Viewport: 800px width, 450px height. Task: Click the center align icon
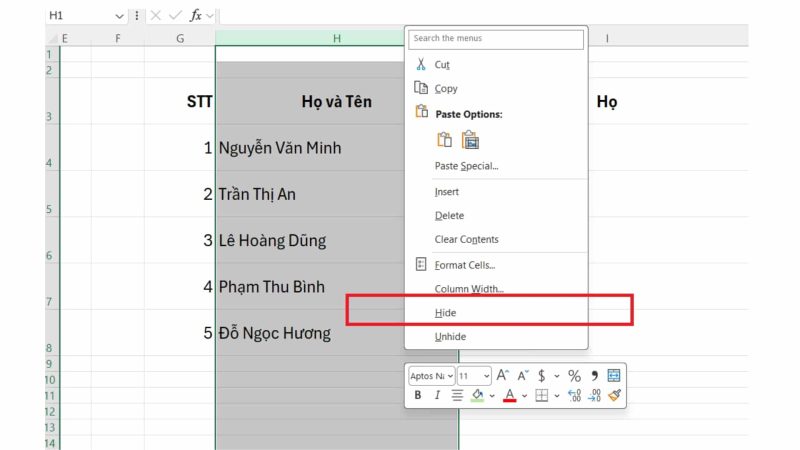click(x=457, y=395)
